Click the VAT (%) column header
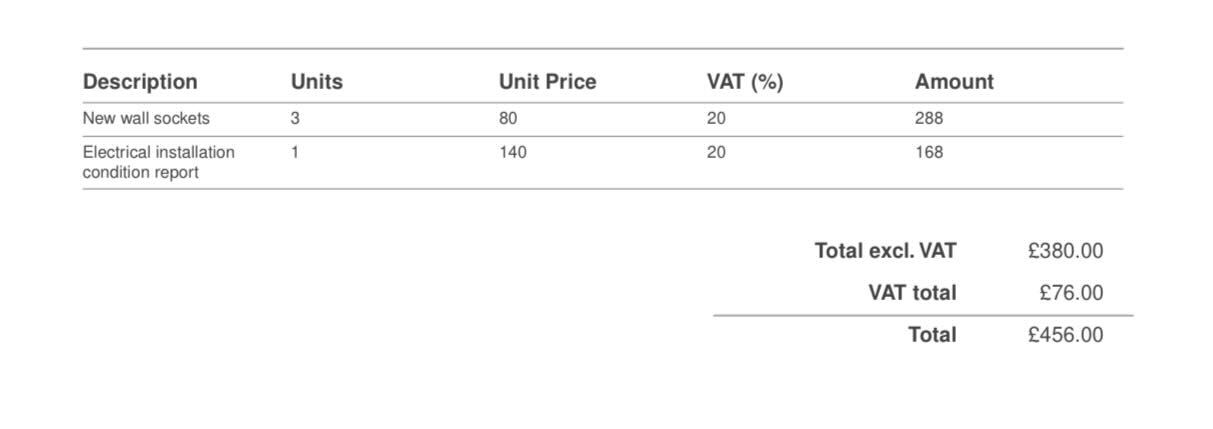Screen dimensions: 1213x429 pyautogui.click(x=745, y=82)
